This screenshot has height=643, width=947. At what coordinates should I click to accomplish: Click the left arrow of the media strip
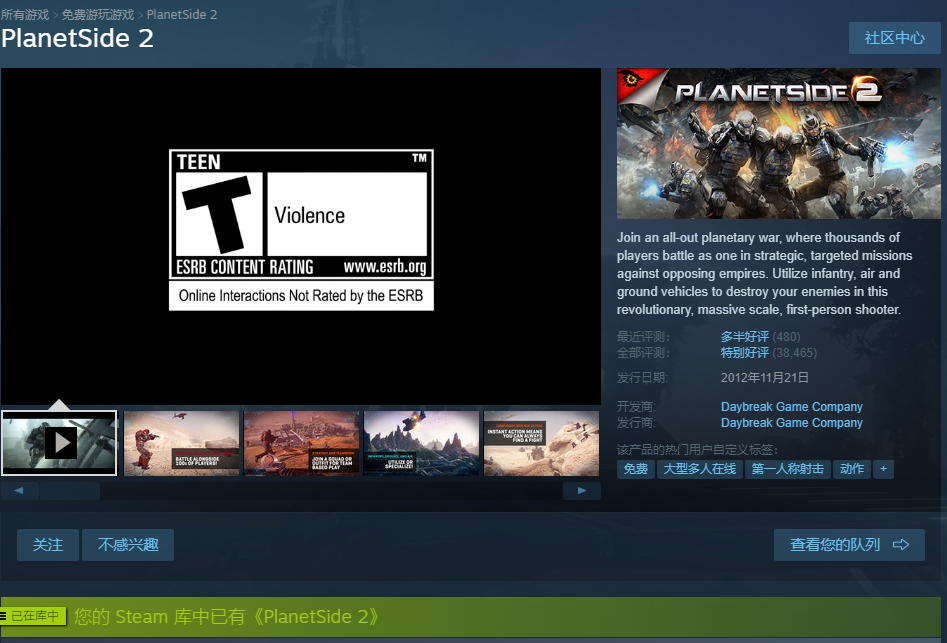pyautogui.click(x=19, y=491)
